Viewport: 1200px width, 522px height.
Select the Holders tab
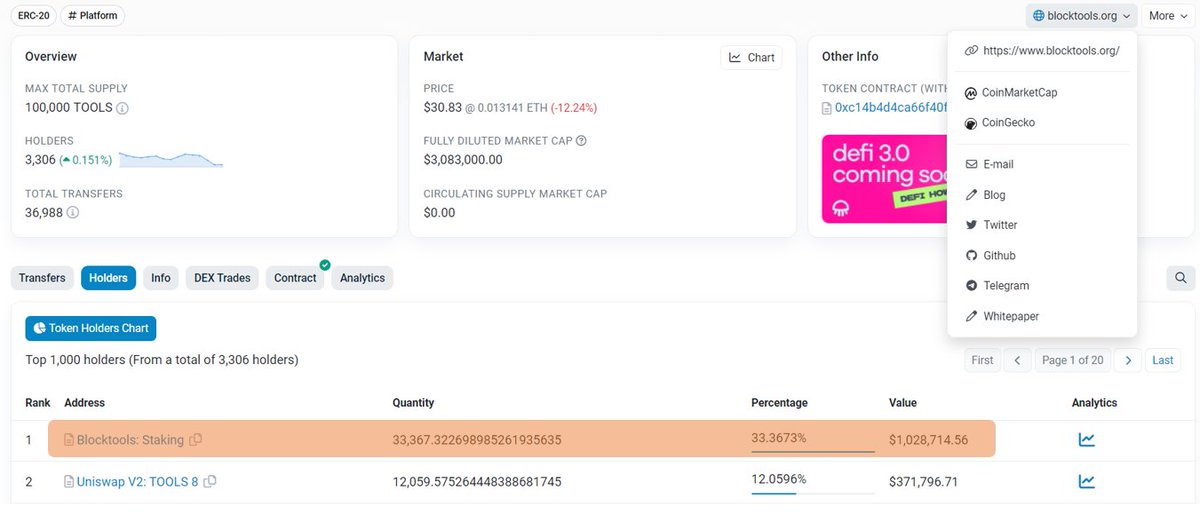(108, 278)
